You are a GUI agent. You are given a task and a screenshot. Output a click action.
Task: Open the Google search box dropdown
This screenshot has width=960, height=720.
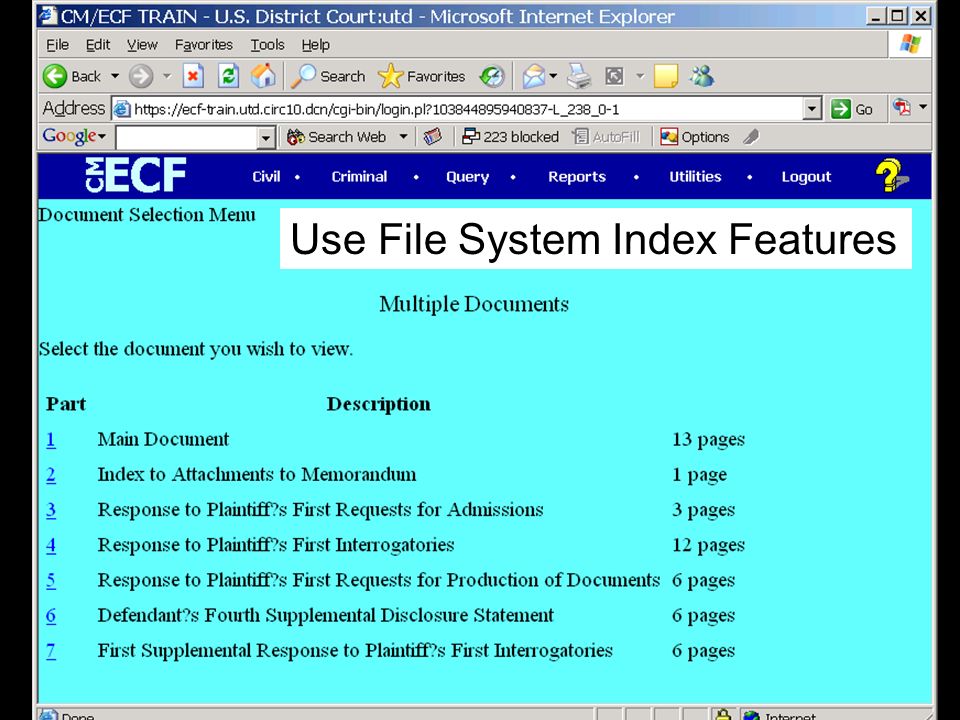coord(265,138)
